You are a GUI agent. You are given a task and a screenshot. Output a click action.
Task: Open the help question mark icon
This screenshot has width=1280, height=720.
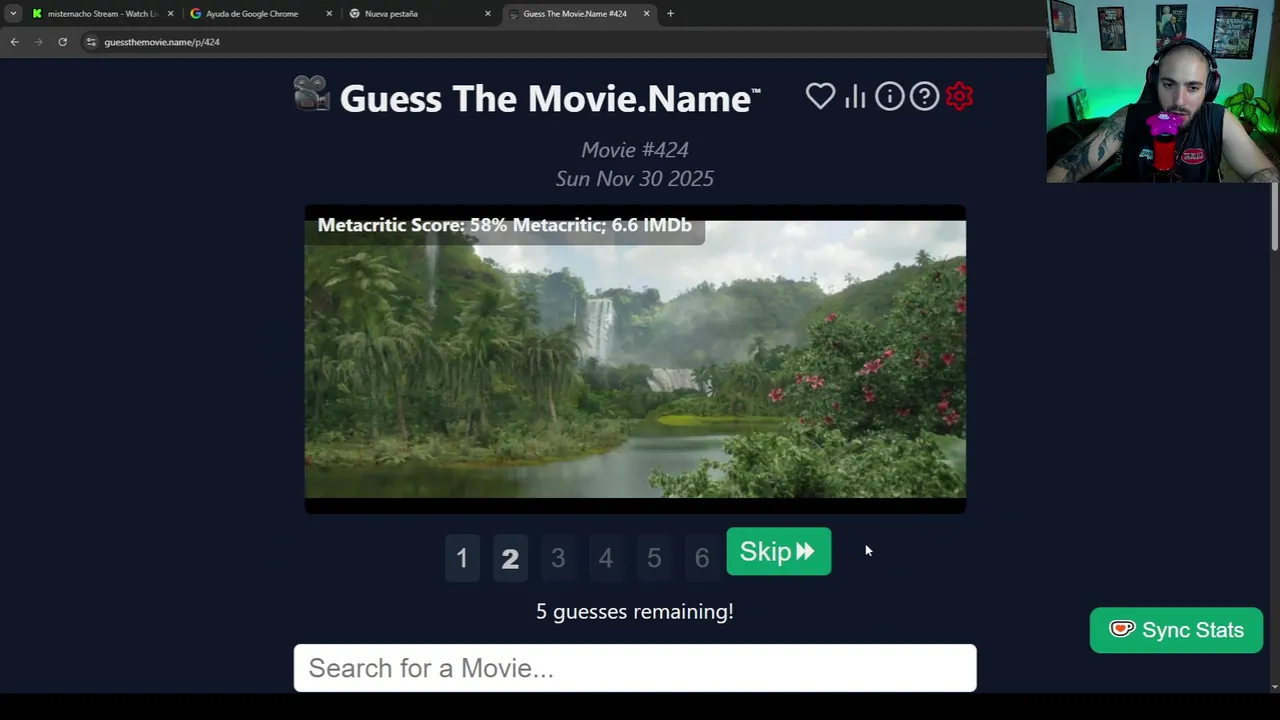tap(925, 96)
